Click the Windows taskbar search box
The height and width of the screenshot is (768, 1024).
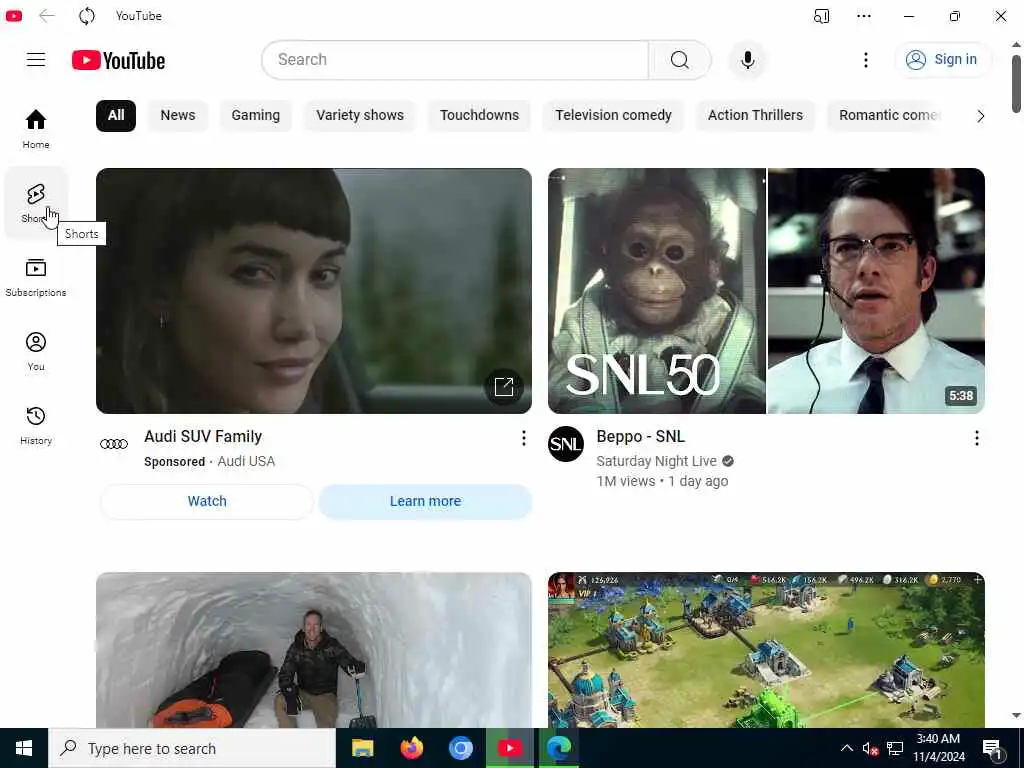pos(192,748)
